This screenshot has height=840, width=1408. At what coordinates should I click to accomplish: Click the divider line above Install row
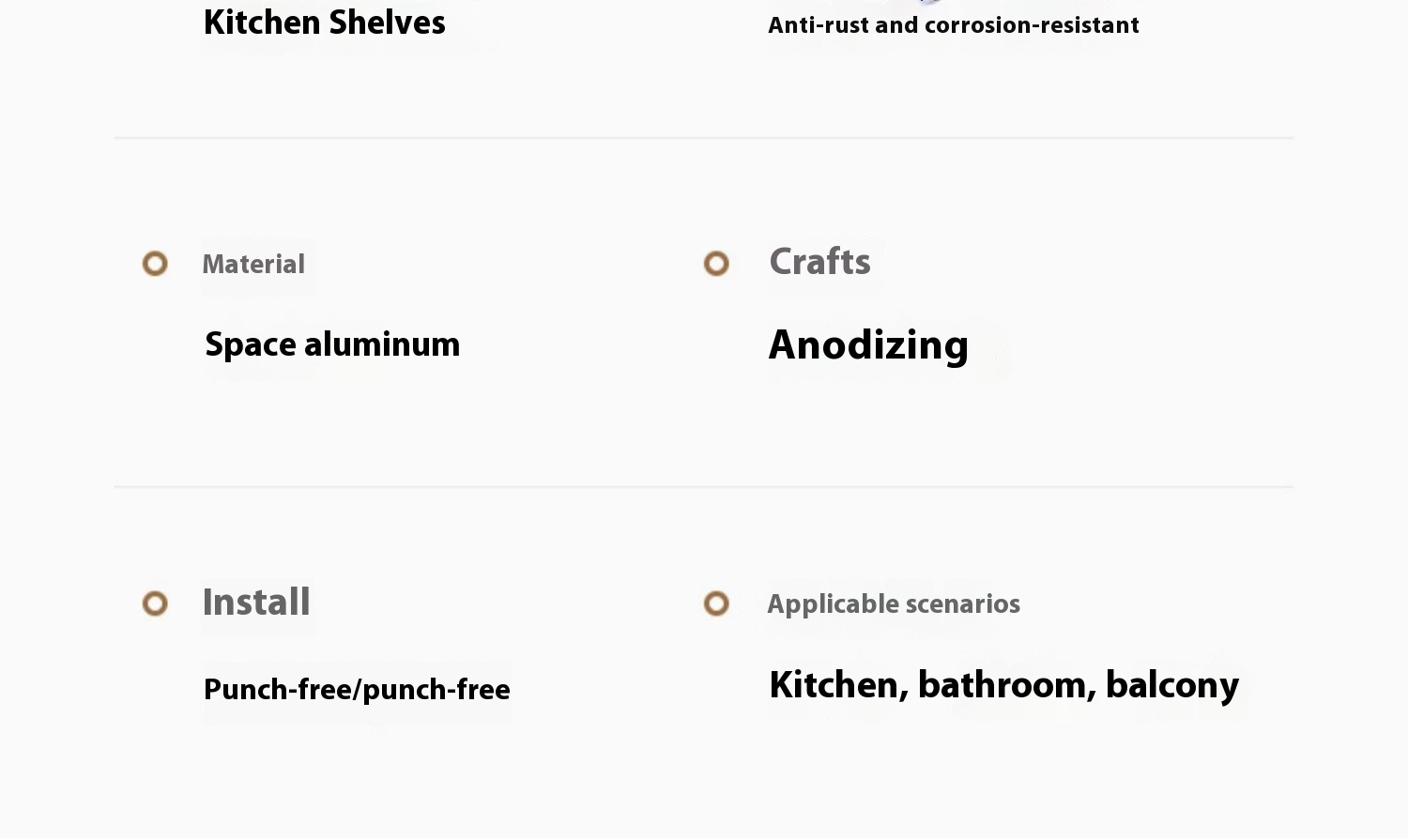(704, 487)
